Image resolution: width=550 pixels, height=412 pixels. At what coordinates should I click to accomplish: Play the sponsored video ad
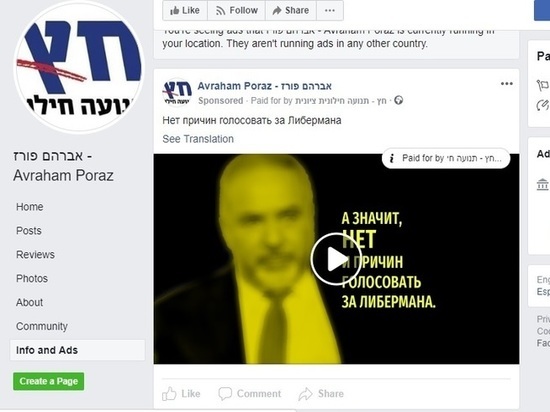(336, 259)
